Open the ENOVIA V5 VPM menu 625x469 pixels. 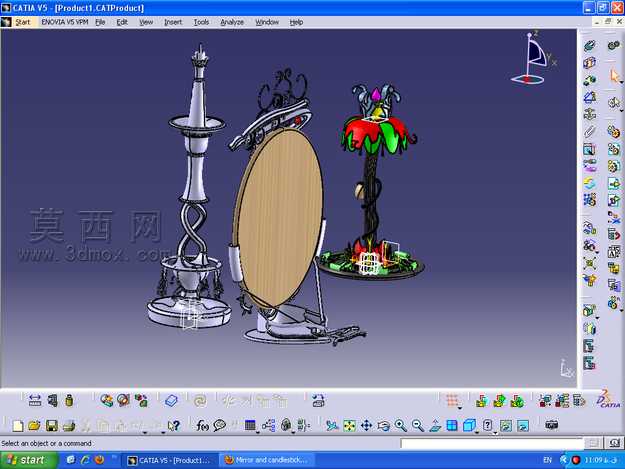tap(65, 22)
